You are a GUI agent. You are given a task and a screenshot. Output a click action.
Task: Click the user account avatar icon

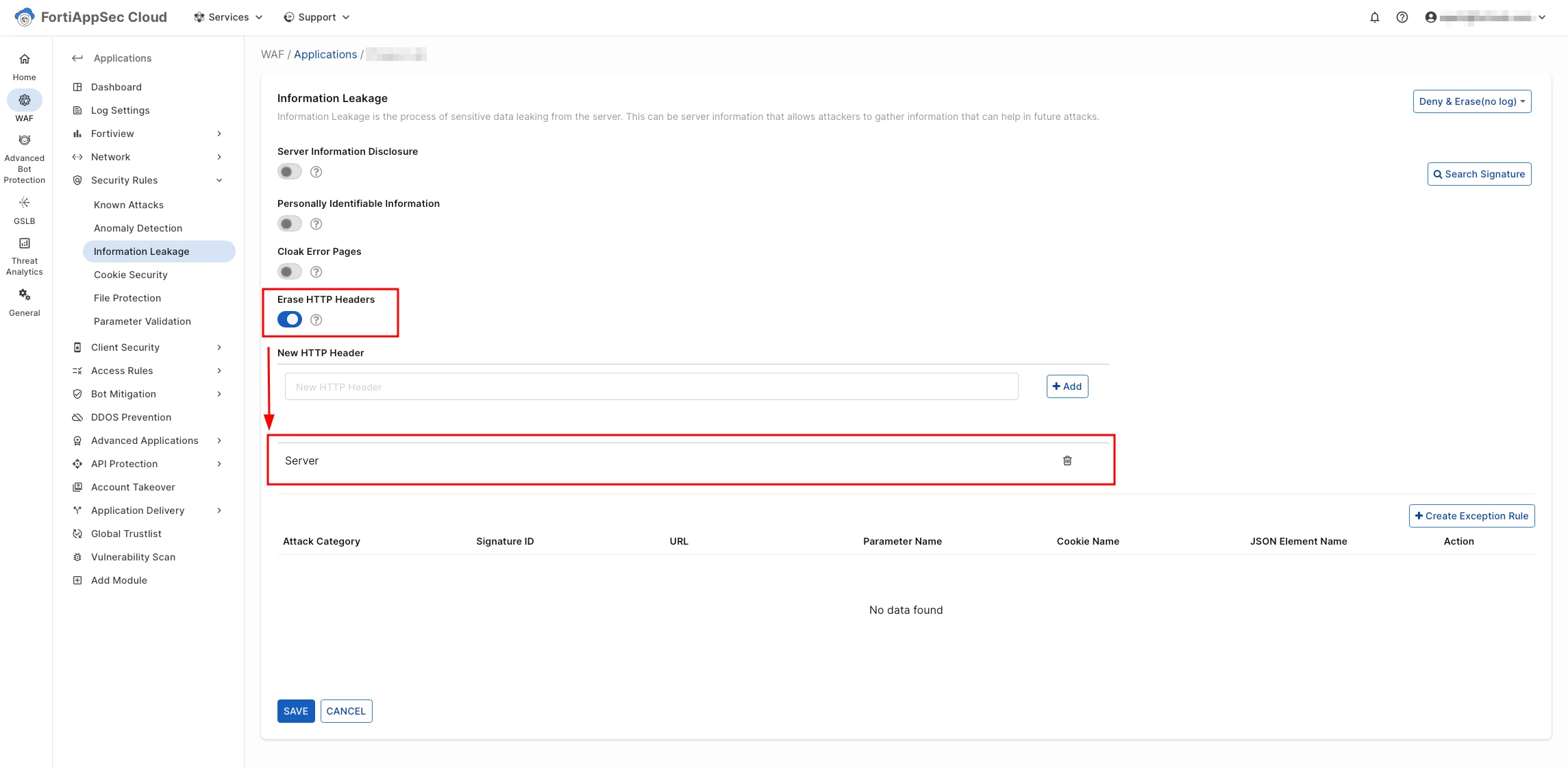pos(1430,17)
